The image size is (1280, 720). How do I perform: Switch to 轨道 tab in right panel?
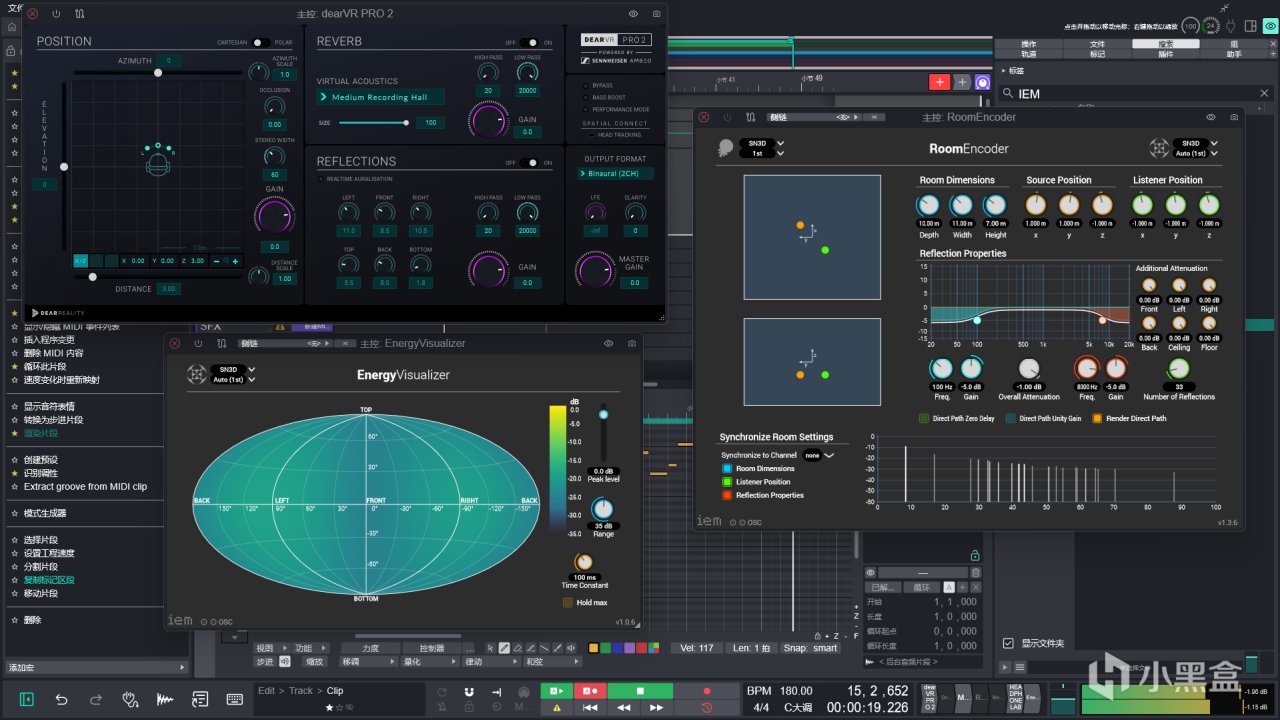1029,54
